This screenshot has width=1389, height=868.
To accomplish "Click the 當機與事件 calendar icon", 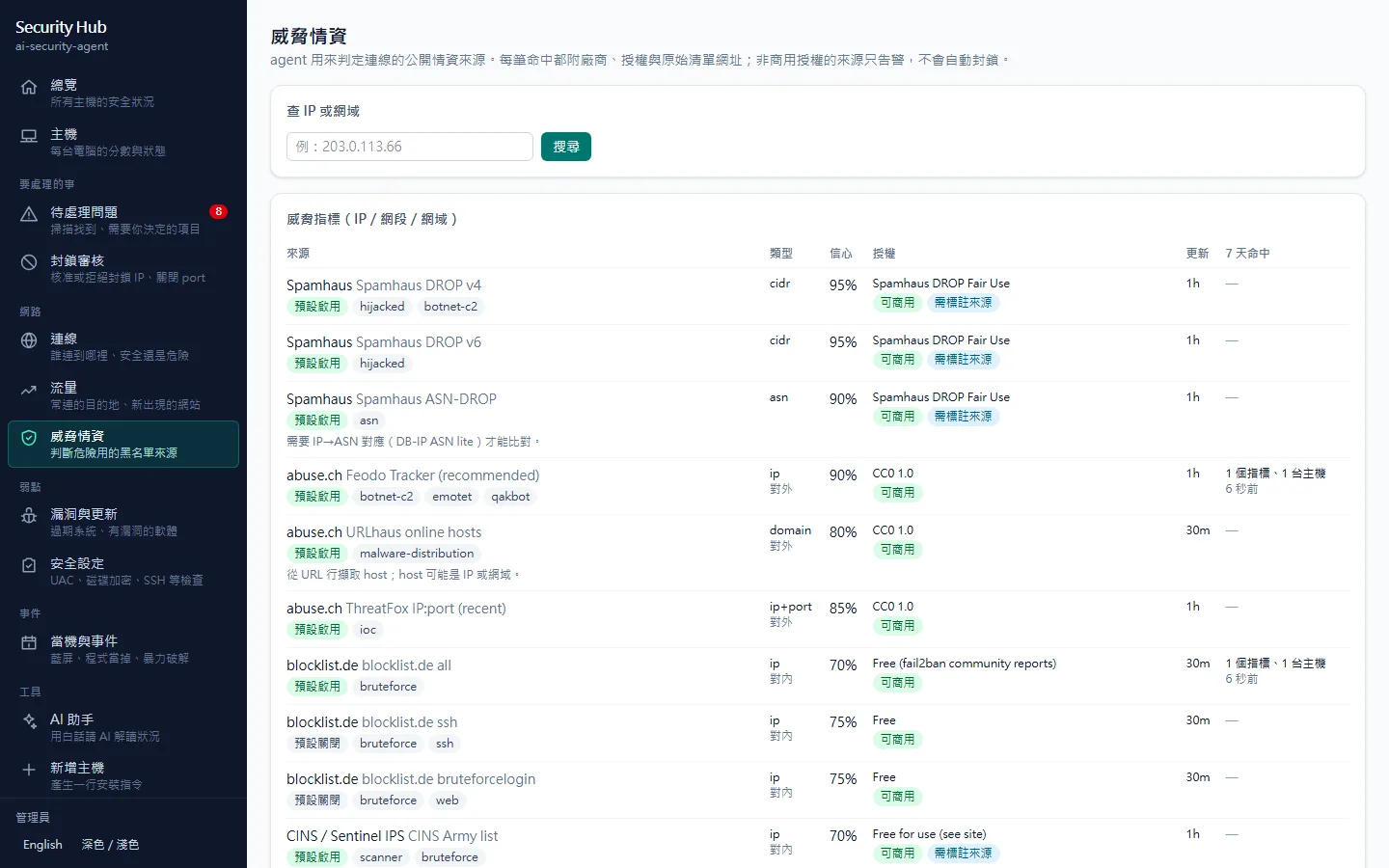I will point(29,643).
